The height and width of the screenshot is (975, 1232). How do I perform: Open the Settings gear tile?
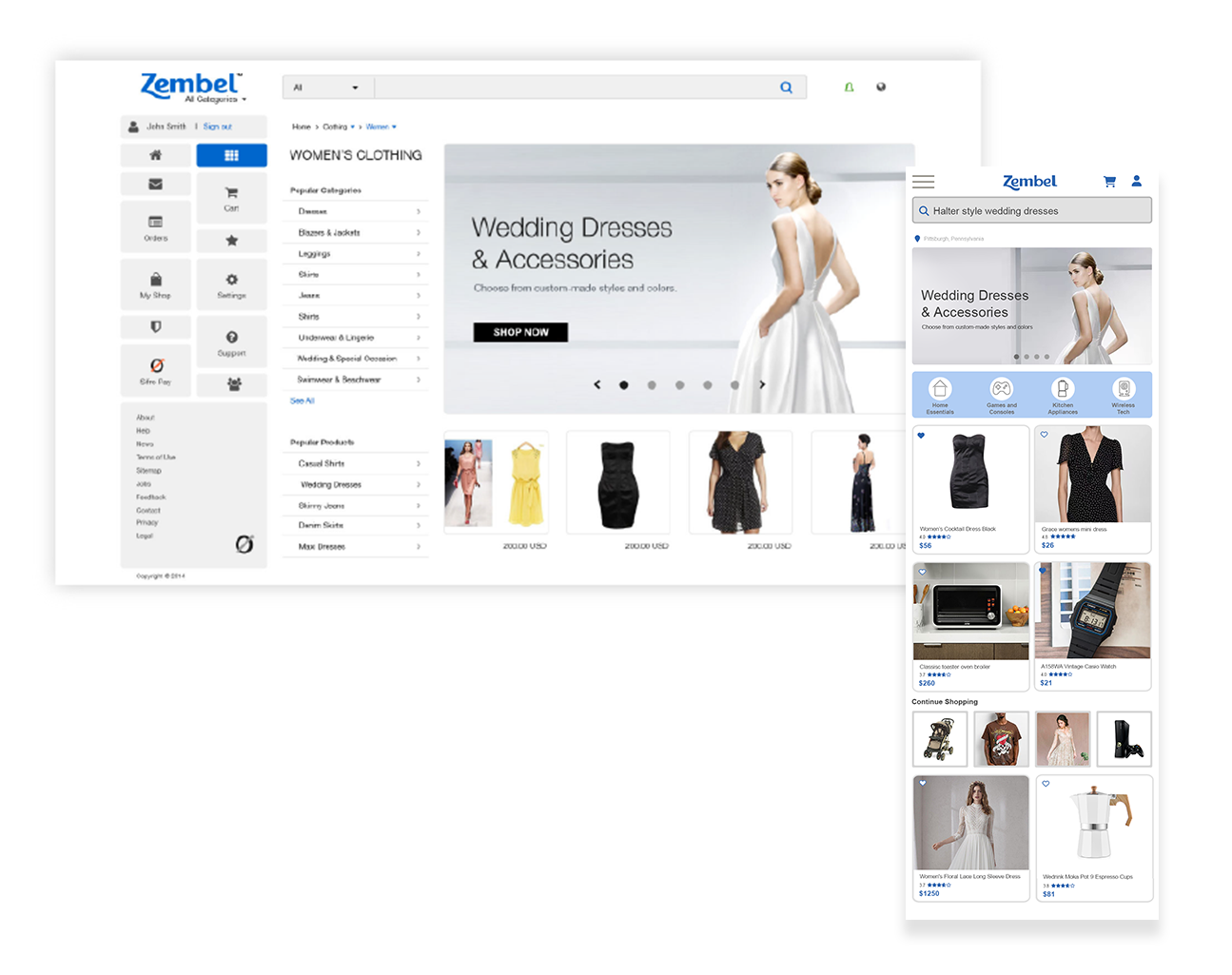(x=231, y=284)
